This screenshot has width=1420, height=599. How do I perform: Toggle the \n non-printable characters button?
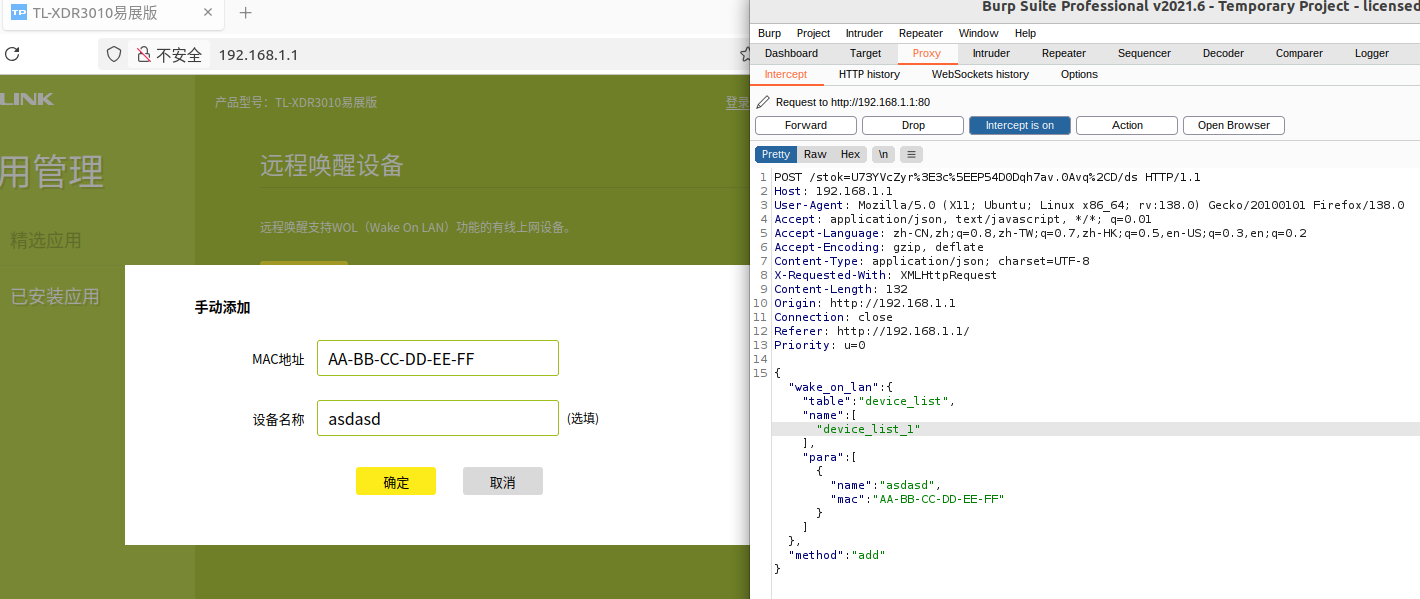[883, 154]
